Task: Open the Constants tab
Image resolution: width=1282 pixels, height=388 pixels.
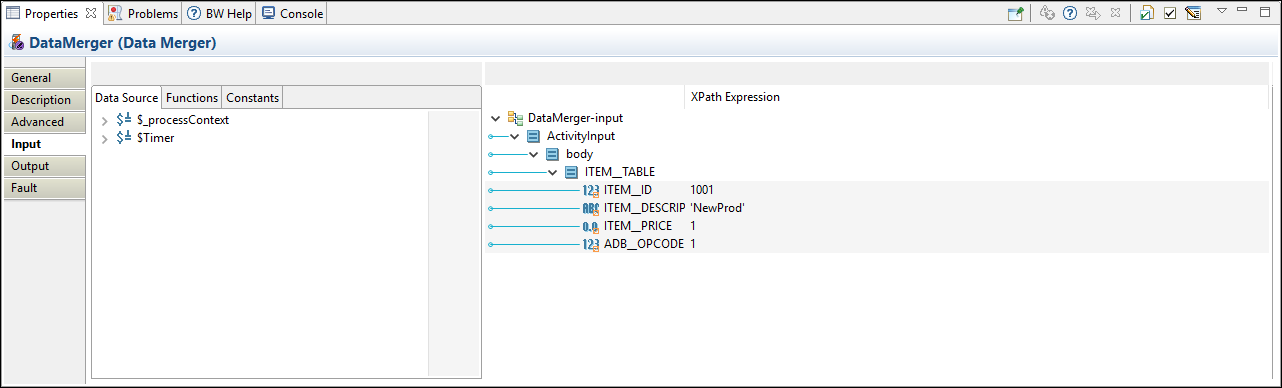Action: click(x=252, y=97)
